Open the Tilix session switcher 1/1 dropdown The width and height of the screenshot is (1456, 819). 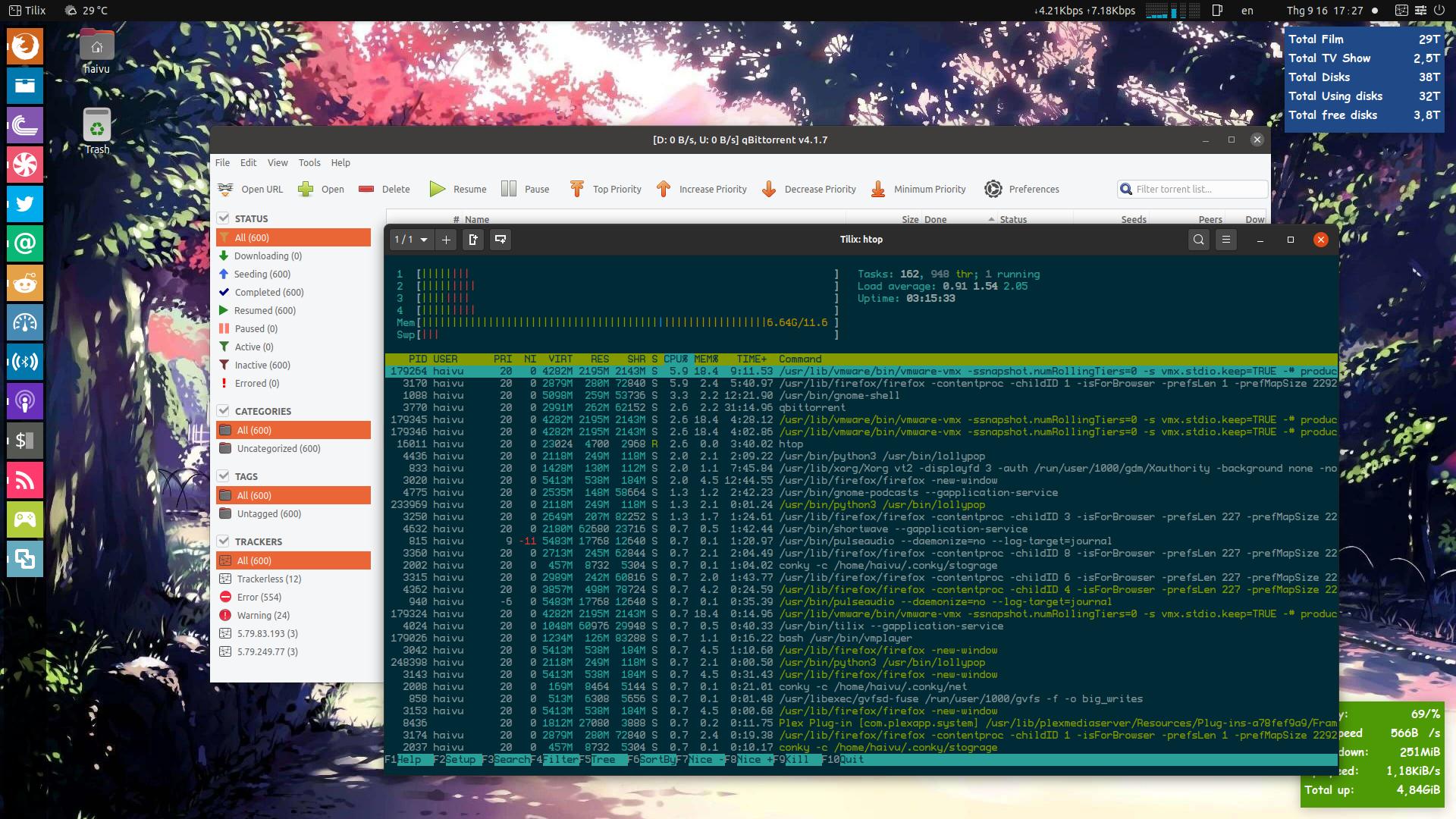[x=410, y=240]
